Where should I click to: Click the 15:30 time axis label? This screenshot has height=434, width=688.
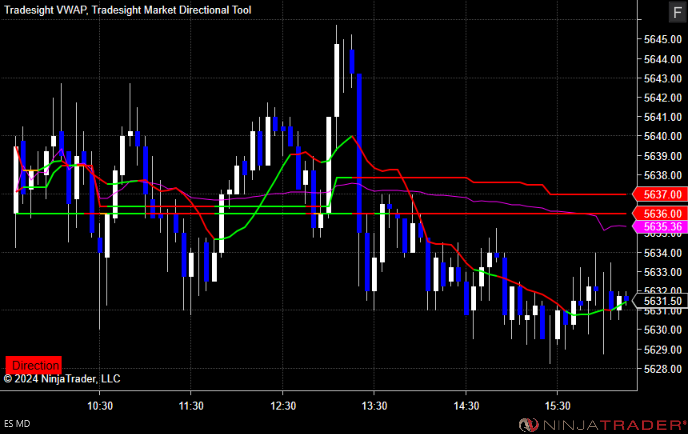[558, 406]
